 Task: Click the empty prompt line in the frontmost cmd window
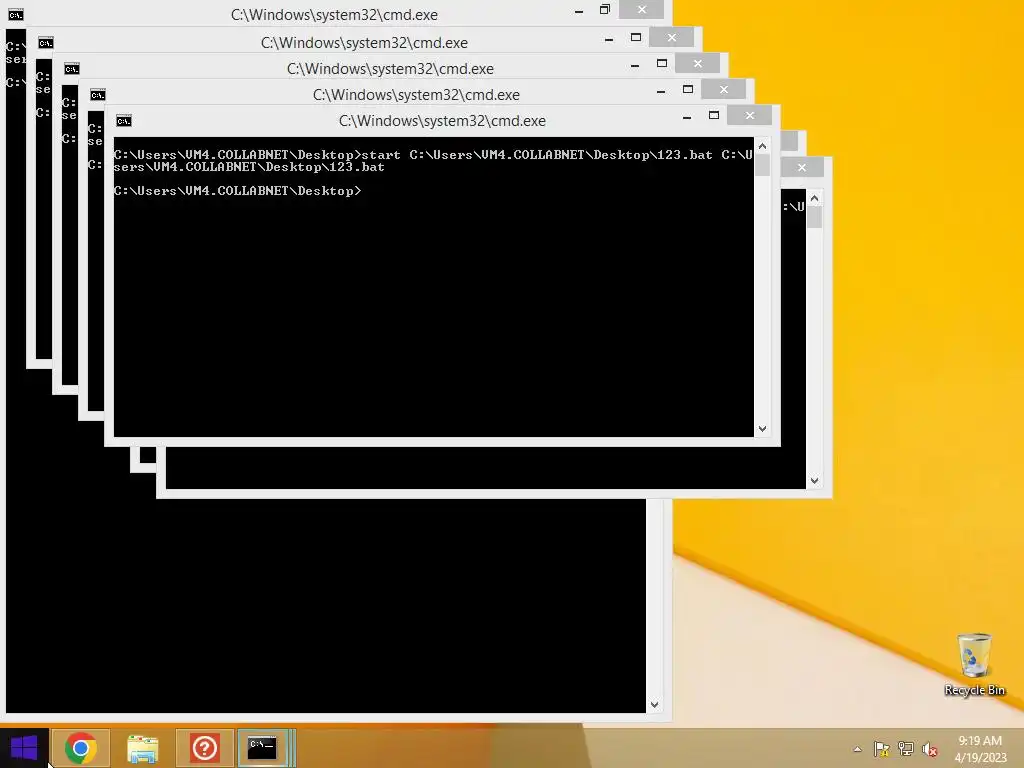(237, 191)
